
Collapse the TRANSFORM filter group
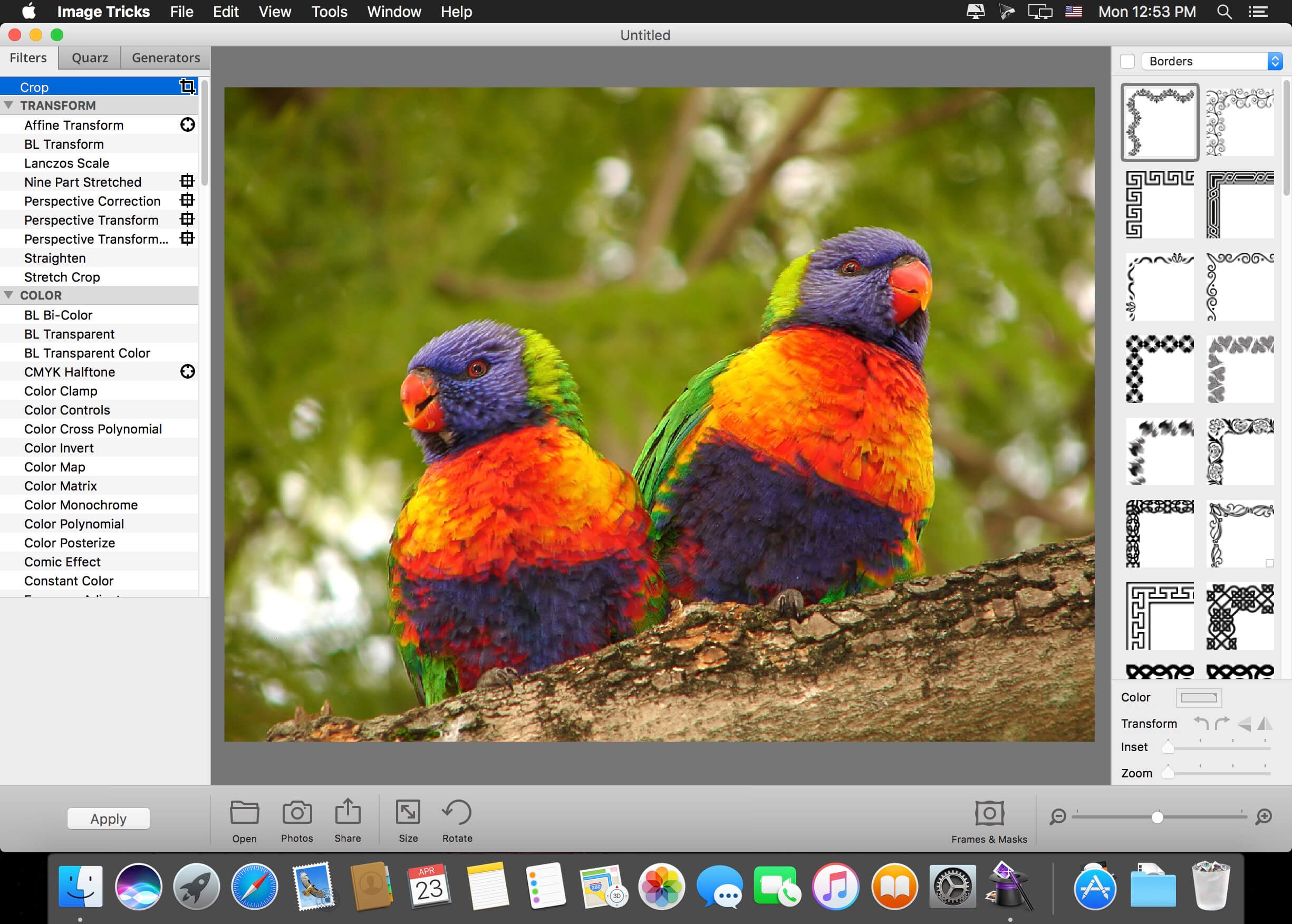tap(8, 105)
